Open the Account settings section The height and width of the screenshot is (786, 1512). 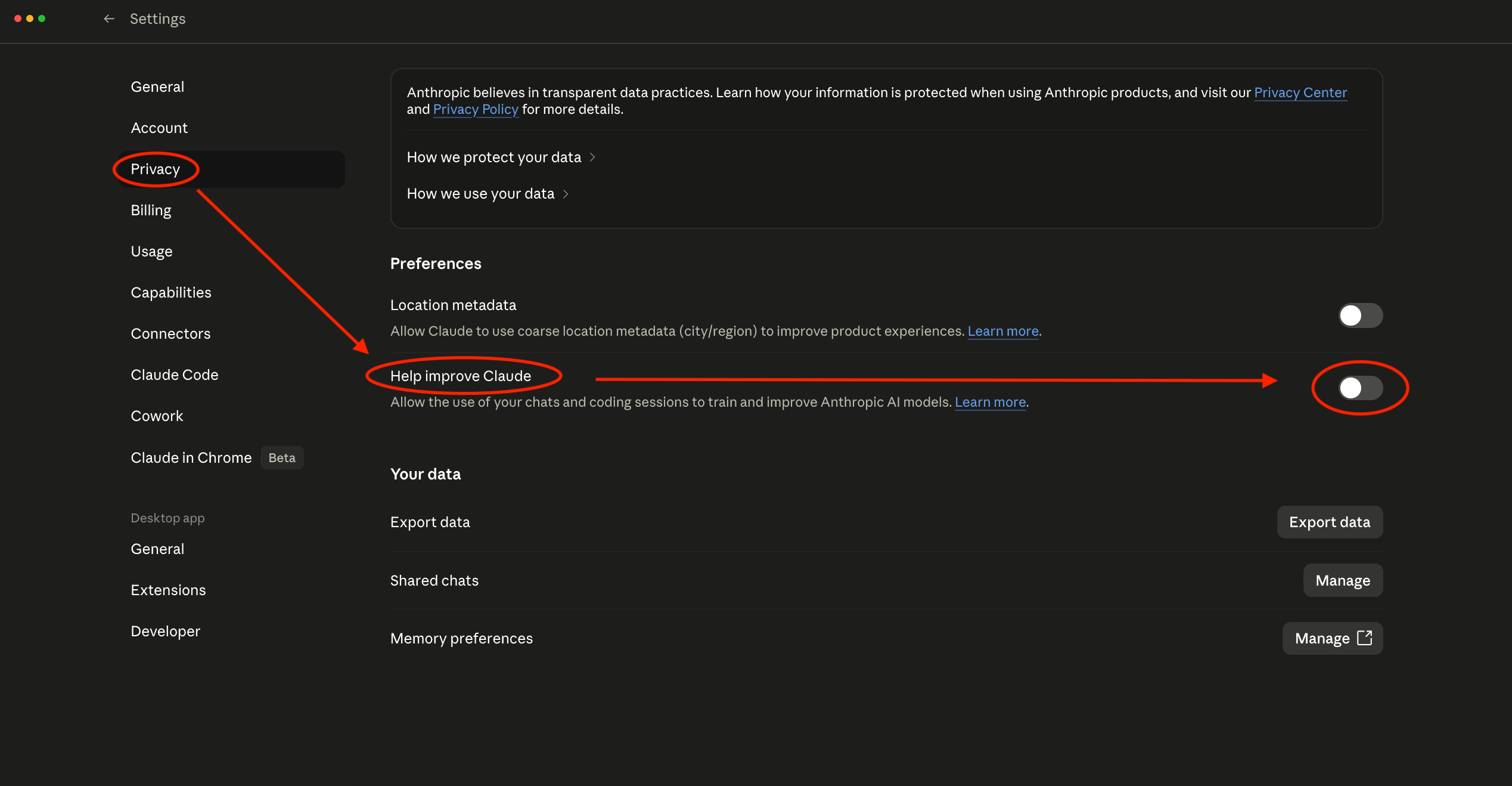[x=159, y=128]
